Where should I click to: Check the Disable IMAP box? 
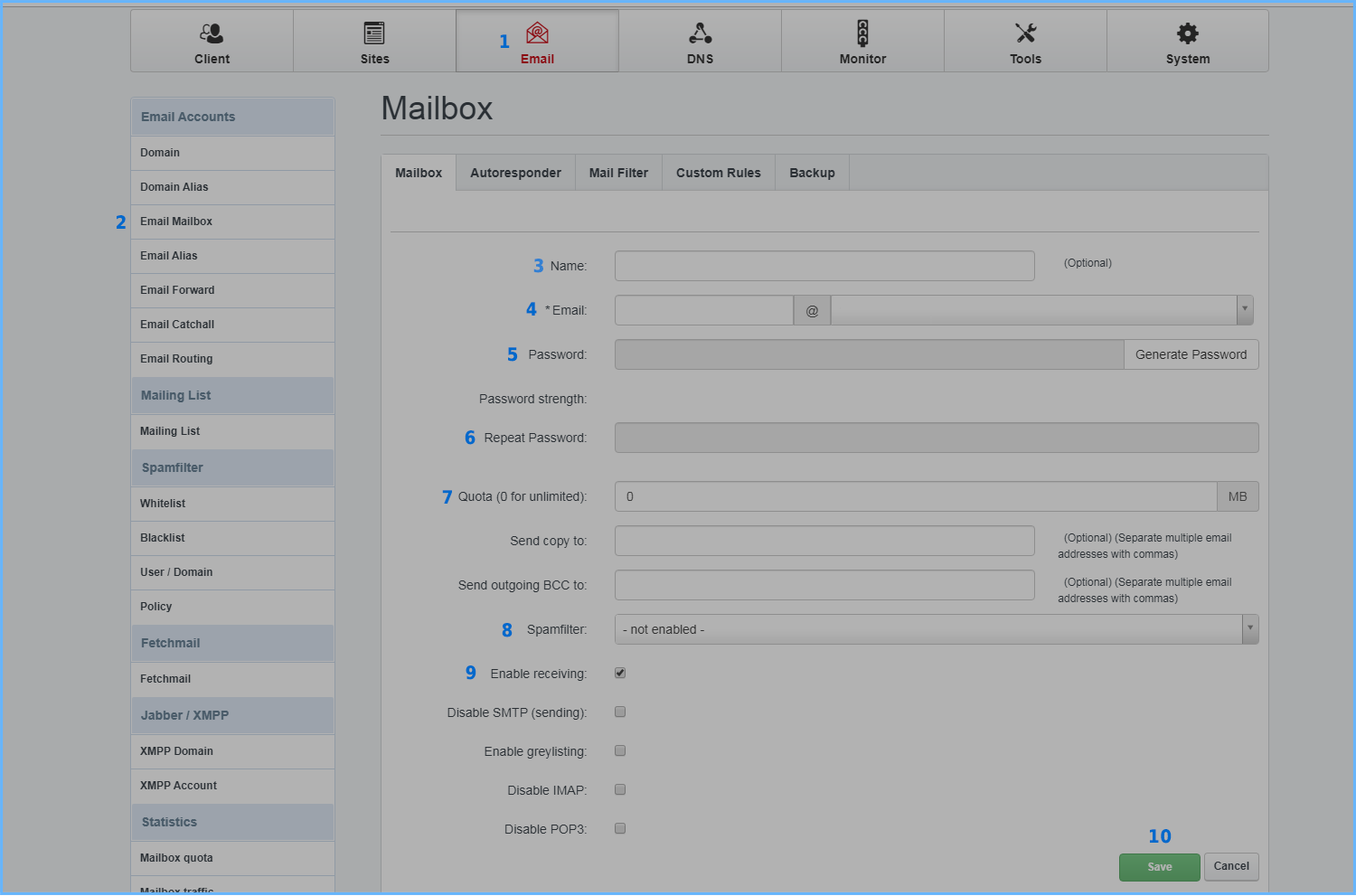(x=620, y=789)
